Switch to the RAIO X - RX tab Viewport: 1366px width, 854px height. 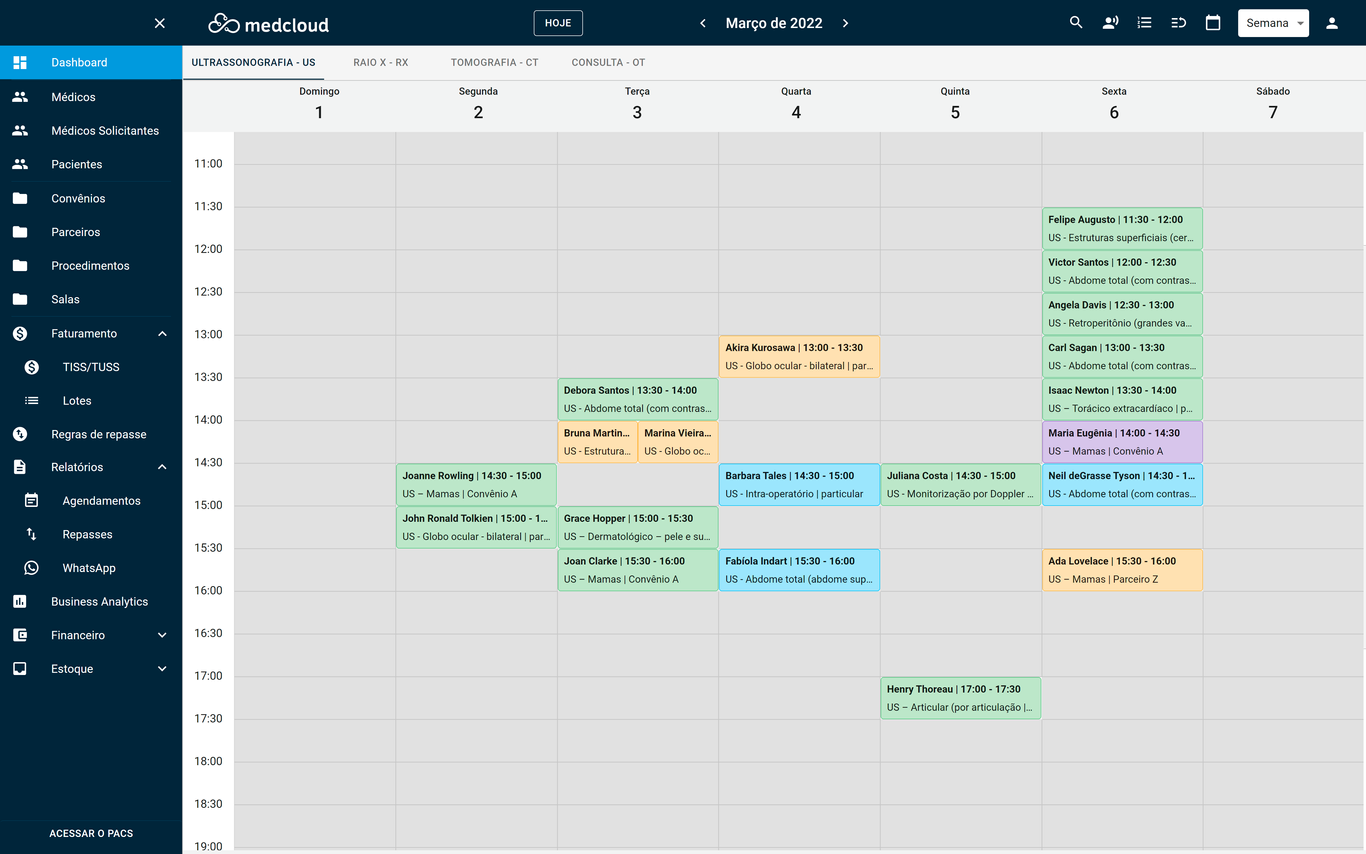[380, 62]
